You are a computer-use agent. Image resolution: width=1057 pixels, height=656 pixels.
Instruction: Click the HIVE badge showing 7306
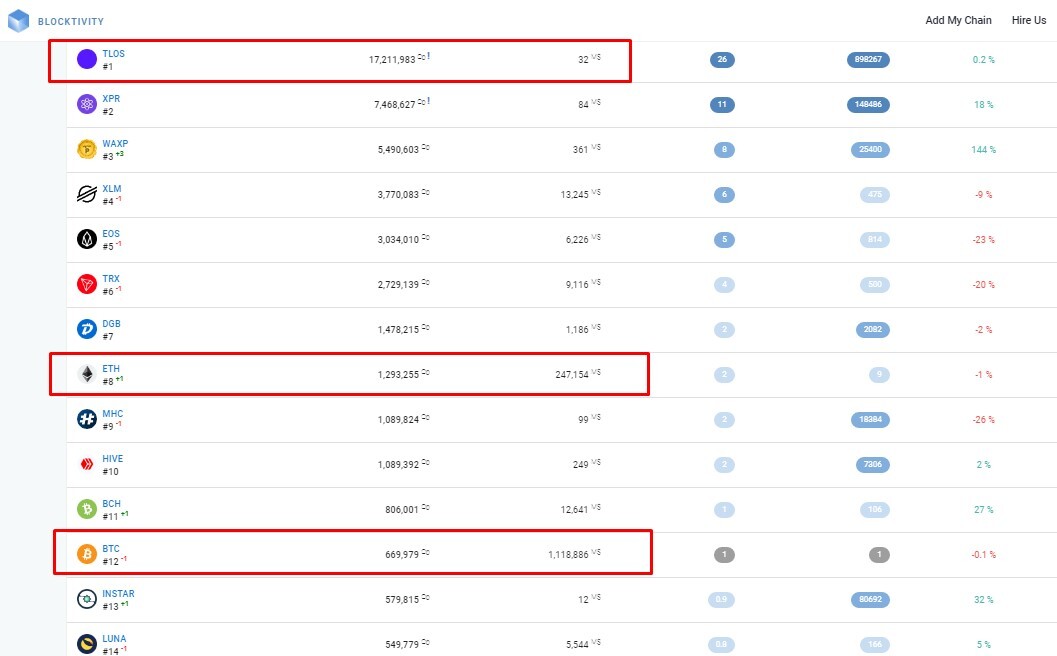(872, 465)
